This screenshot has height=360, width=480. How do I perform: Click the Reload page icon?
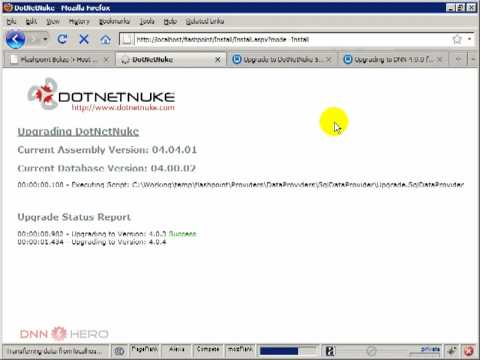point(62,39)
